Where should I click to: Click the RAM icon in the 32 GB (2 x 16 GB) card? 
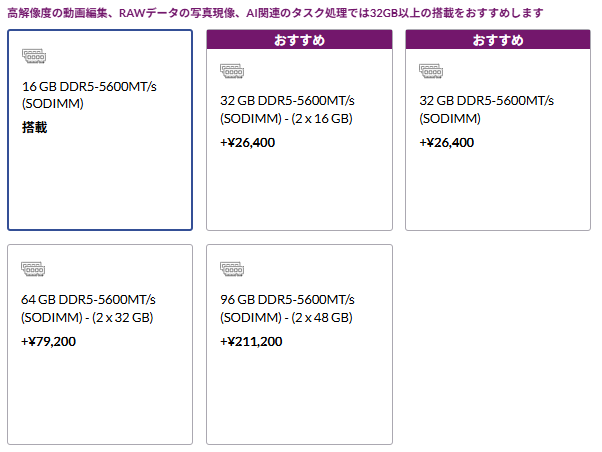click(232, 72)
